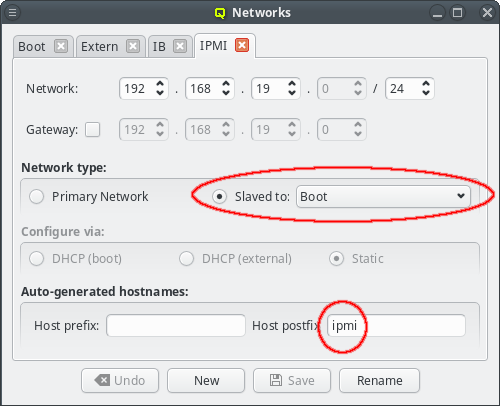
Task: Choose the DHCP (boot) radio option
Action: [x=36, y=258]
